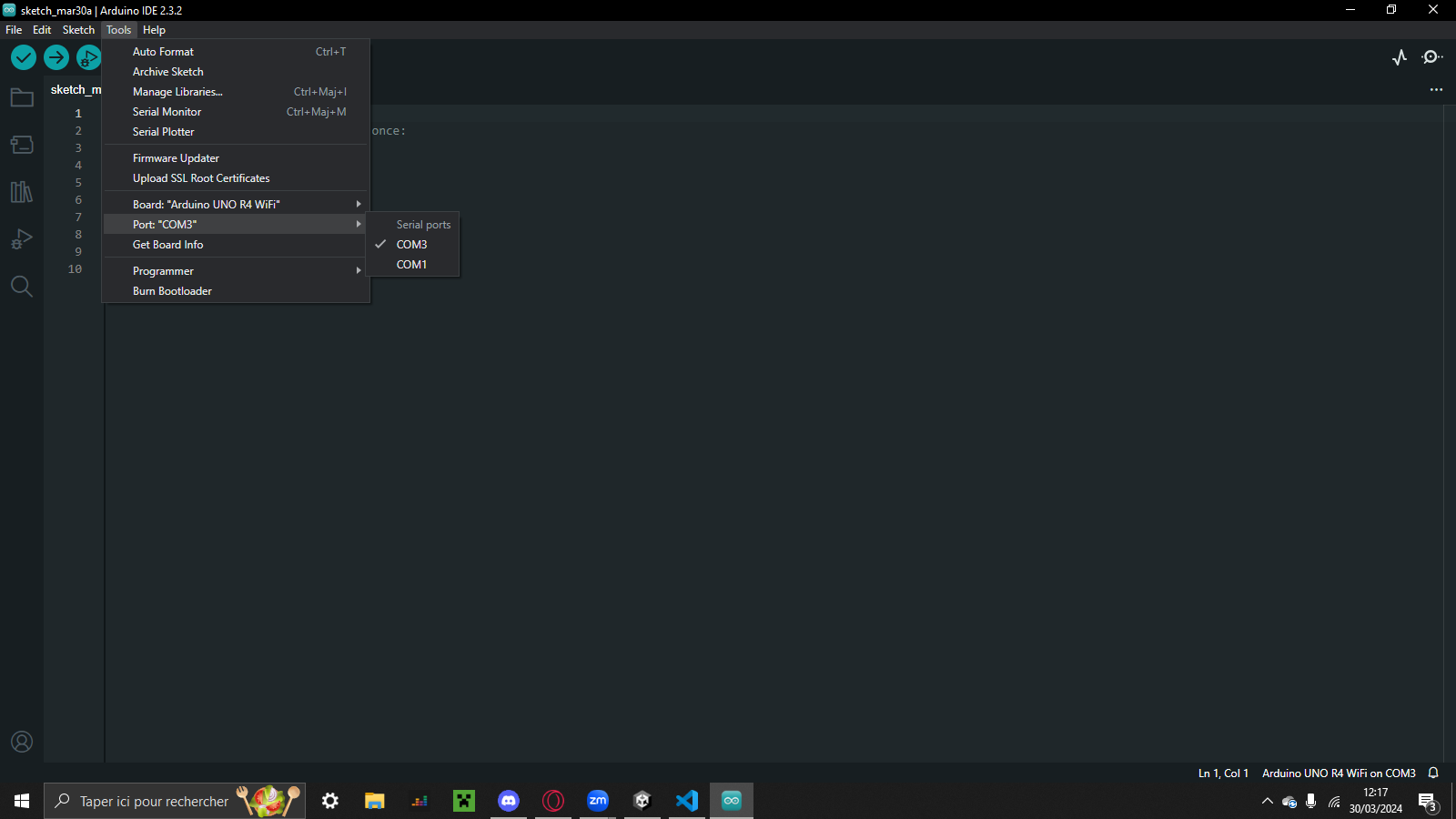
Task: Open Visual Studio Code from the taskbar
Action: (x=687, y=801)
